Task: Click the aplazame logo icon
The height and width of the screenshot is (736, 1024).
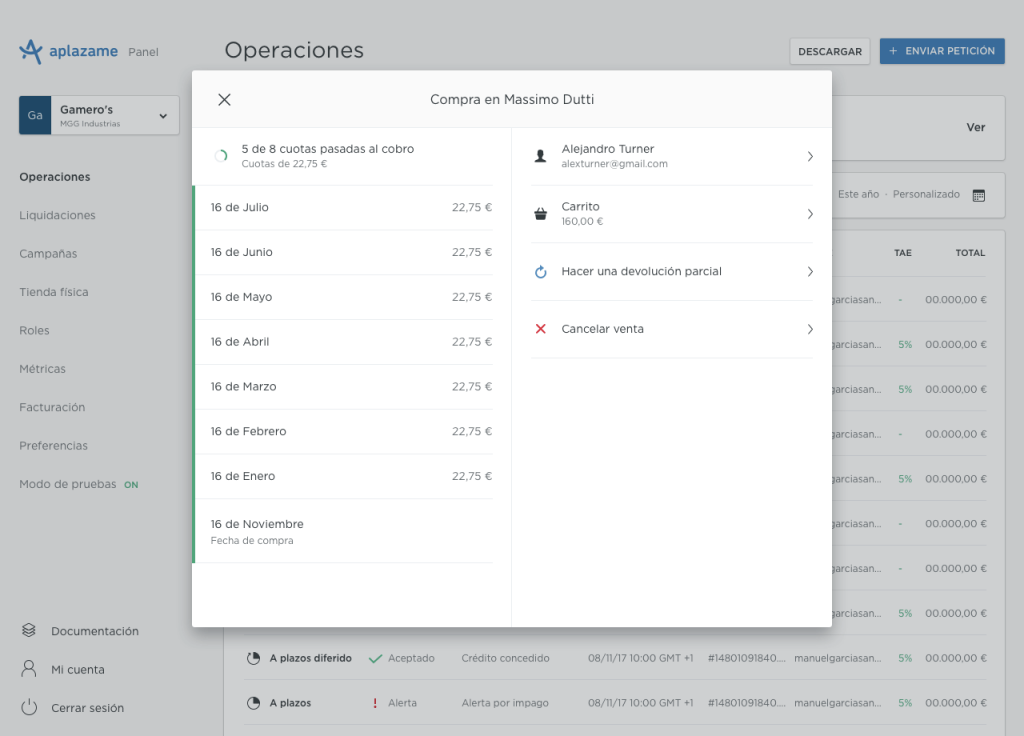Action: (31, 51)
